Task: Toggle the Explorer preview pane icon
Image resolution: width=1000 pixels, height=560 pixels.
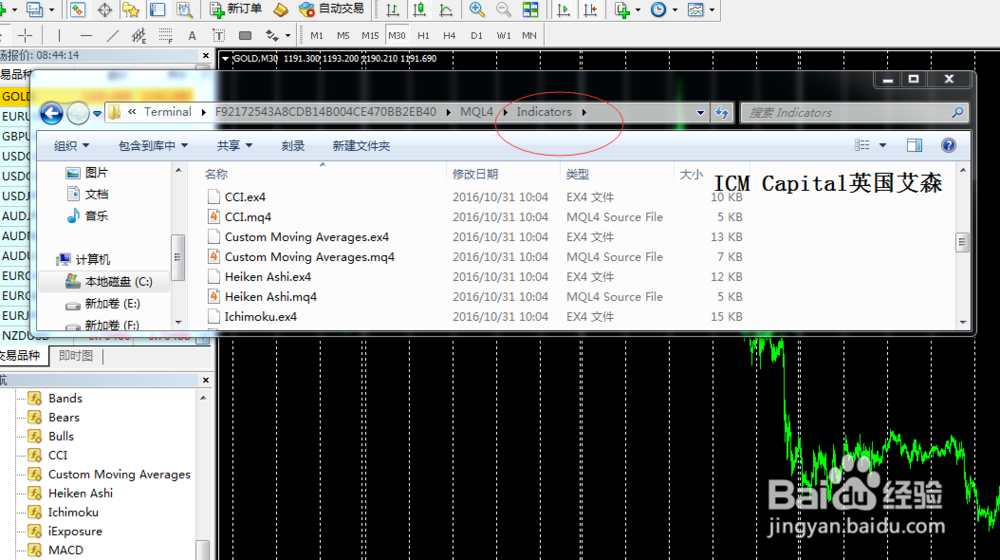Action: (x=914, y=145)
